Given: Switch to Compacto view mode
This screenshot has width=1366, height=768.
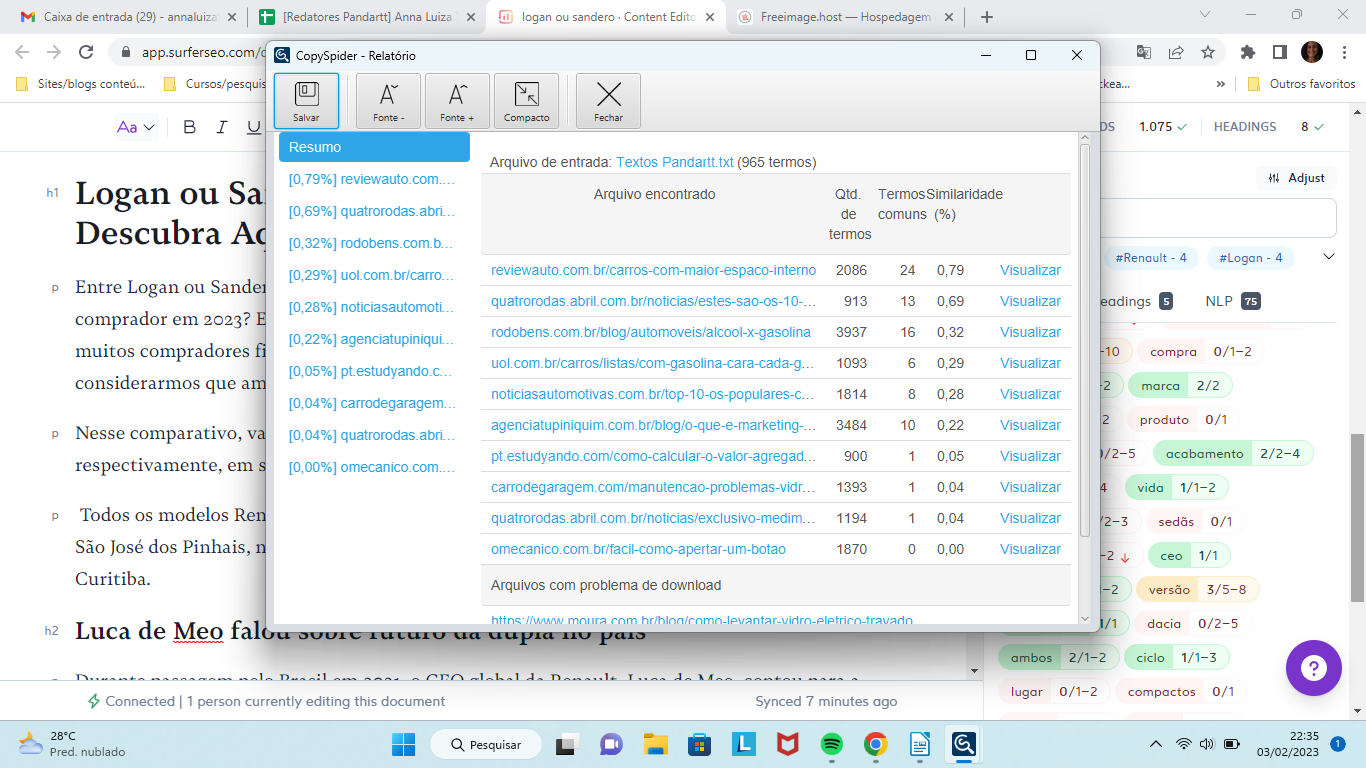Looking at the screenshot, I should point(526,101).
